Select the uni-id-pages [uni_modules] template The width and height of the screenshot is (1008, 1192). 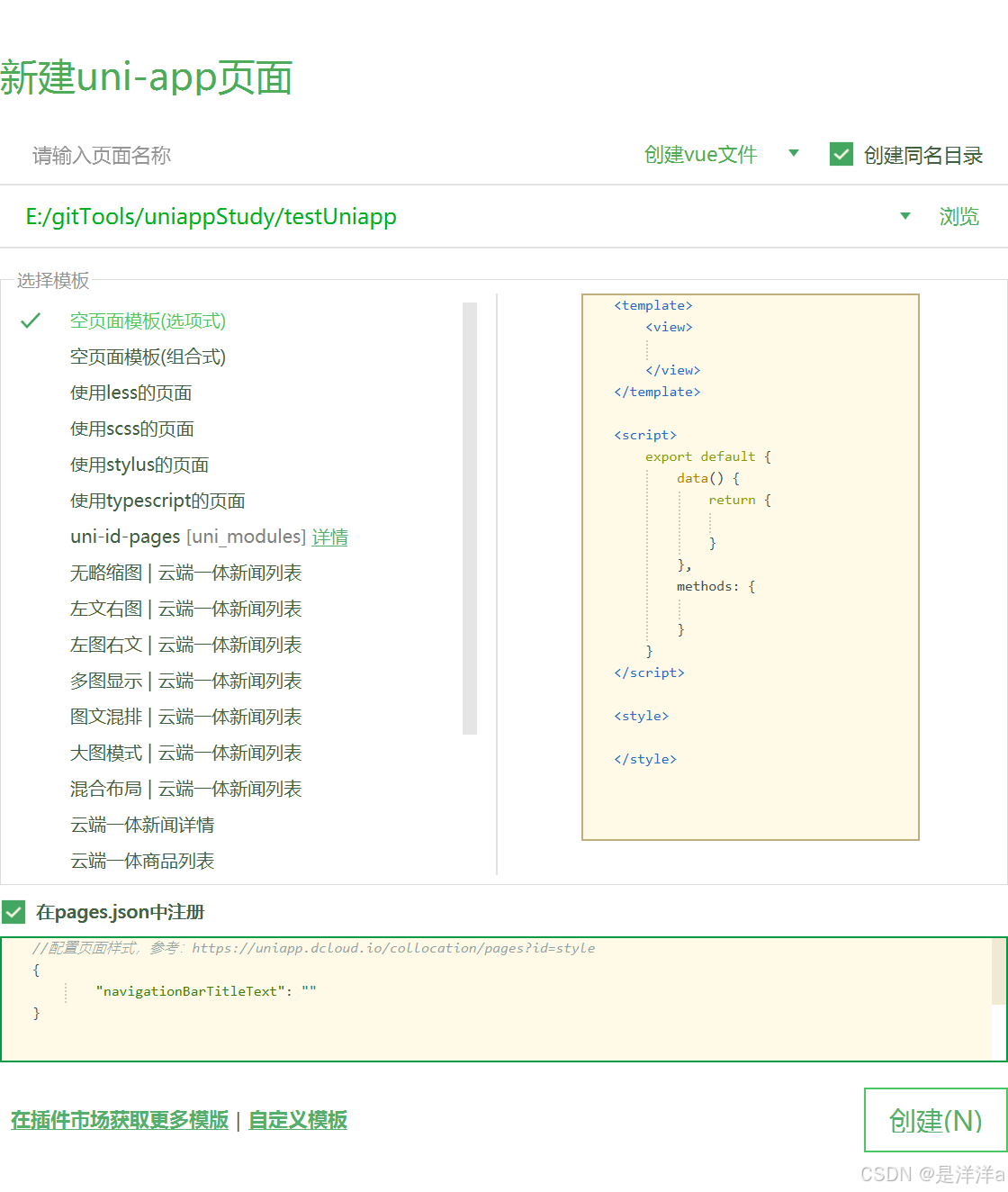pyautogui.click(x=188, y=537)
